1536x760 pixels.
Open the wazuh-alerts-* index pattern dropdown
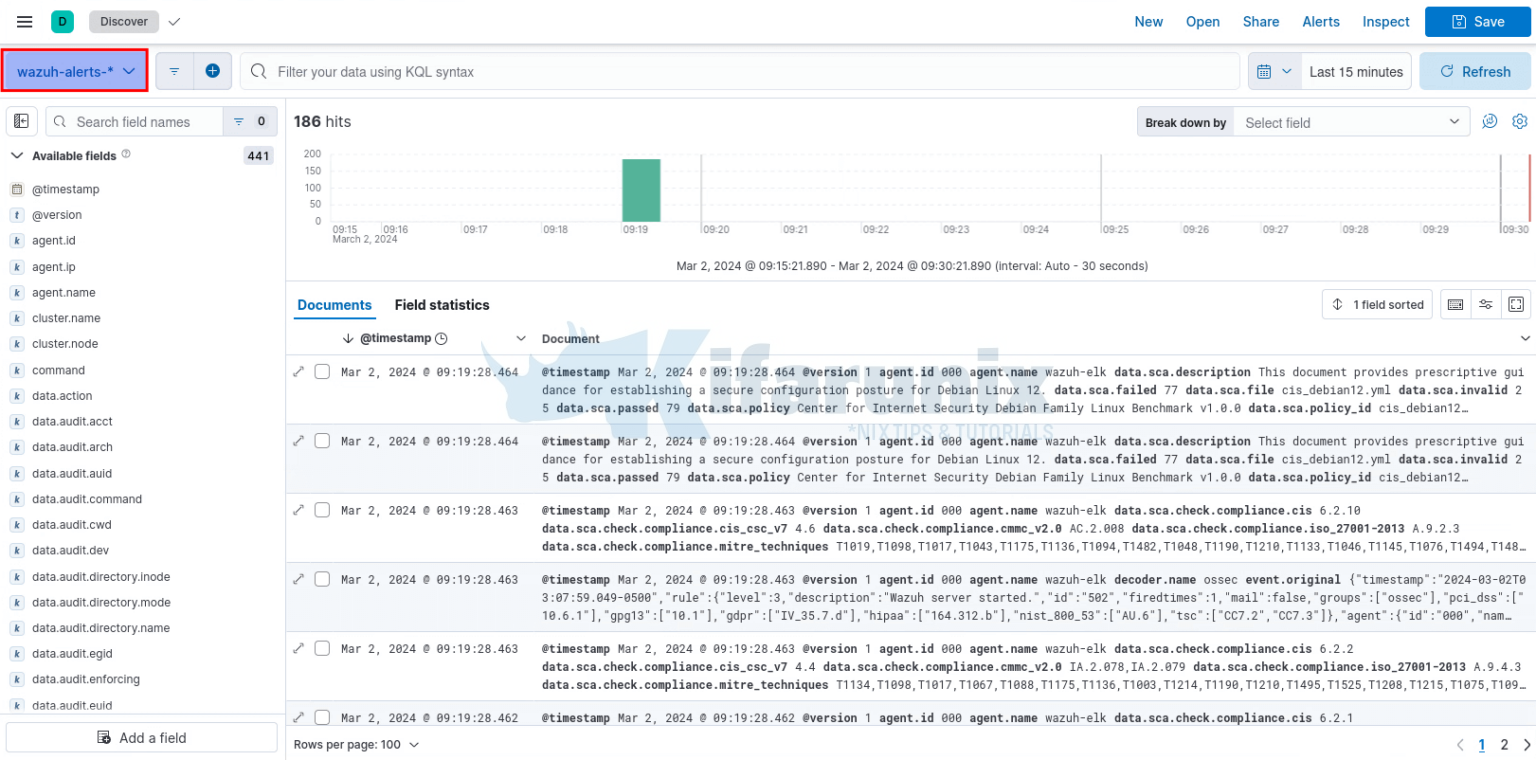(x=74, y=70)
